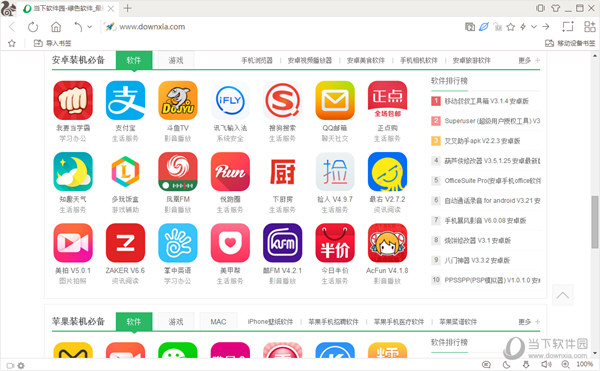The height and width of the screenshot is (371, 600).
Task: Open the 捡人 V4.9.7 app icon
Action: click(x=335, y=171)
